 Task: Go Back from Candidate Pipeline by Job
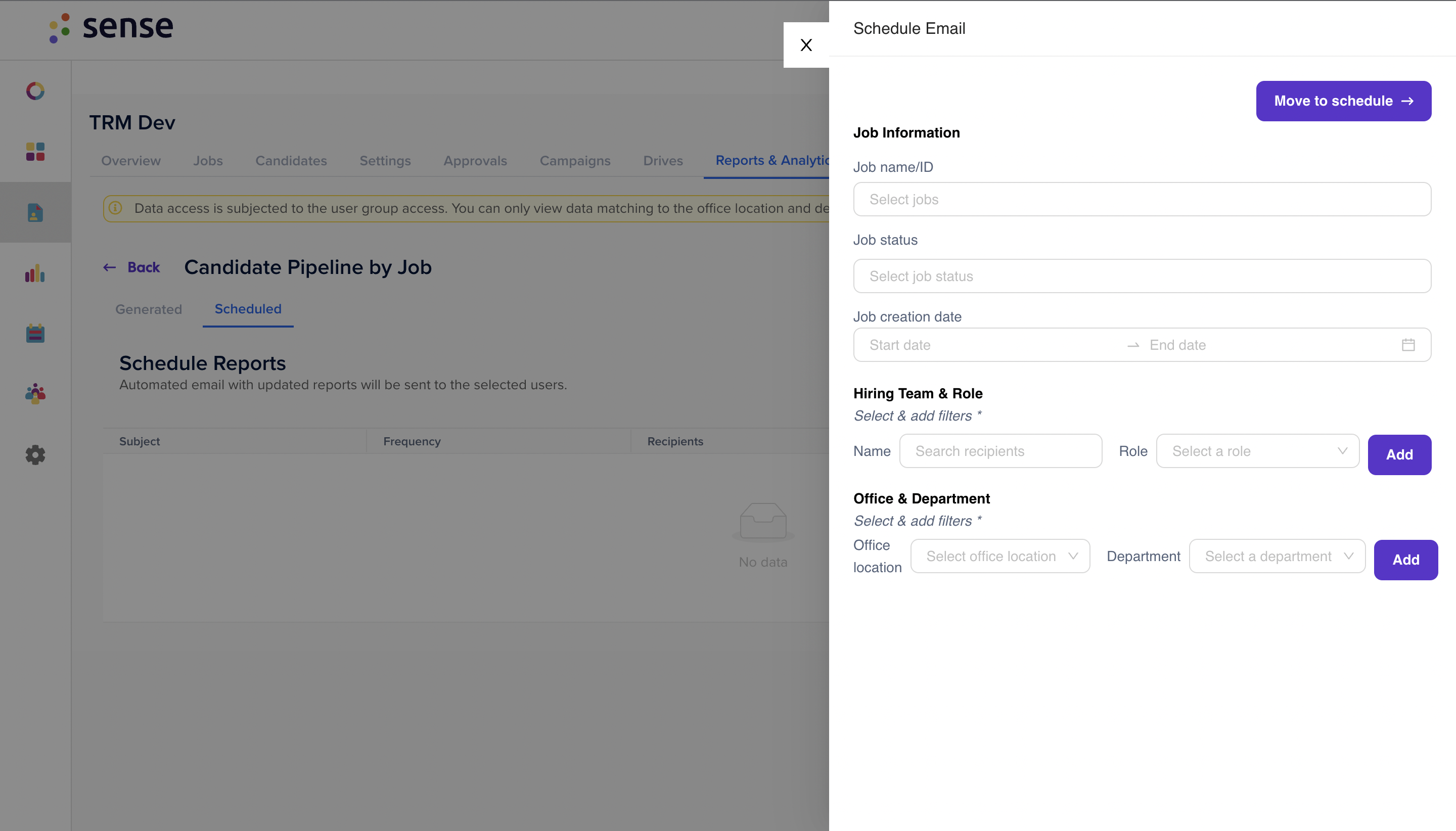[132, 267]
